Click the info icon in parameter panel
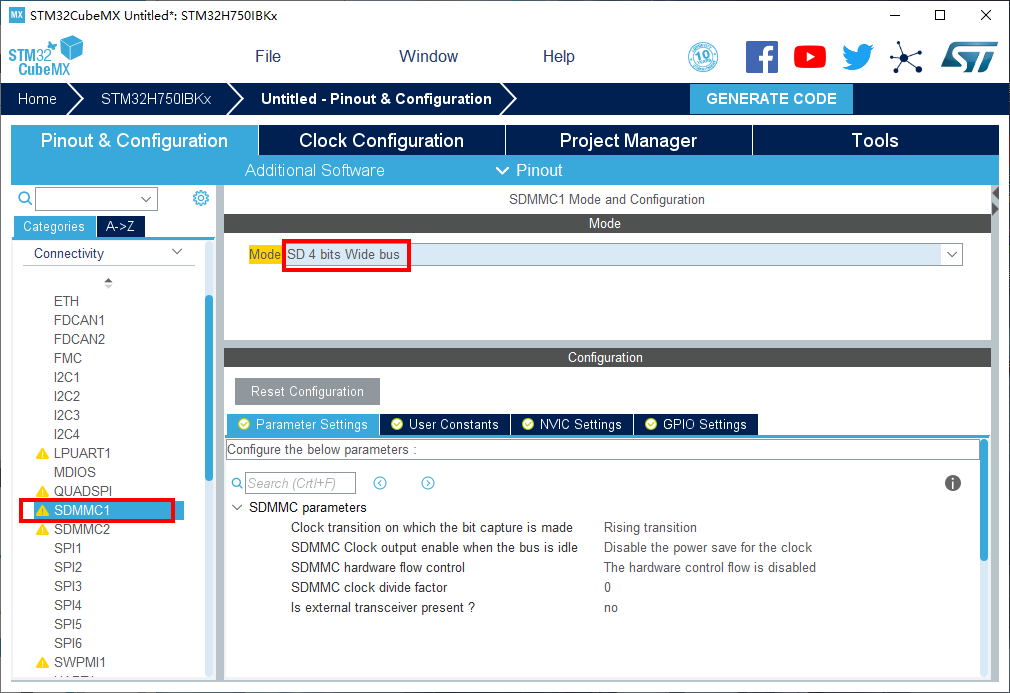Viewport: 1010px width, 693px height. (953, 483)
